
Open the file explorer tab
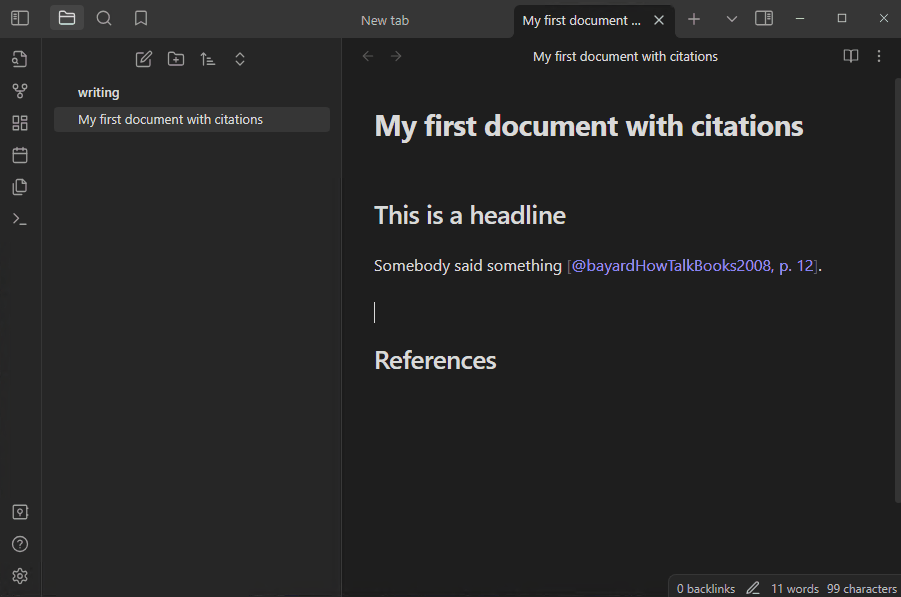[x=67, y=18]
